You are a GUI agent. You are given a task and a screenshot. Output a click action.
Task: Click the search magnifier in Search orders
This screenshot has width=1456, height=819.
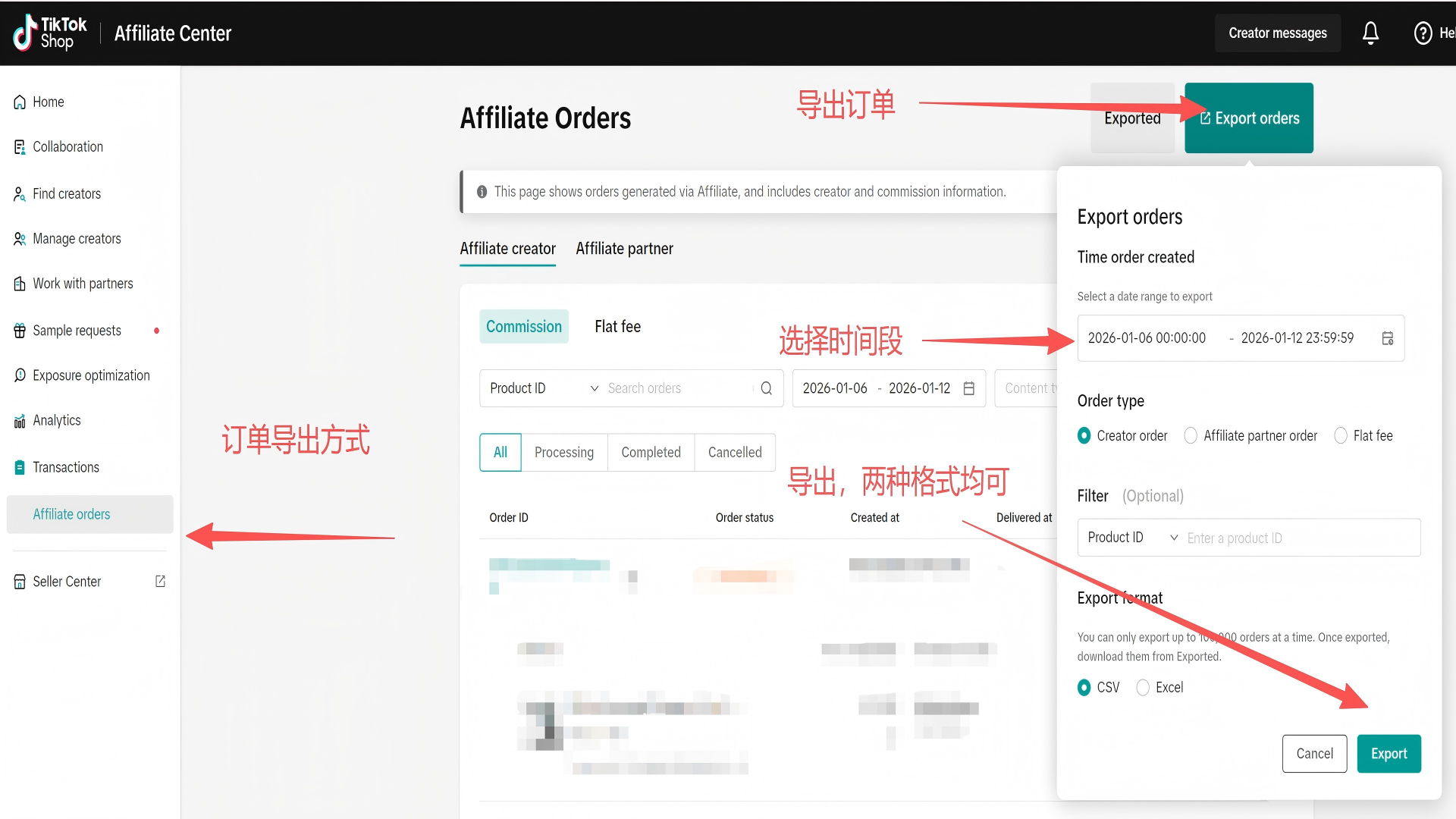[x=766, y=388]
